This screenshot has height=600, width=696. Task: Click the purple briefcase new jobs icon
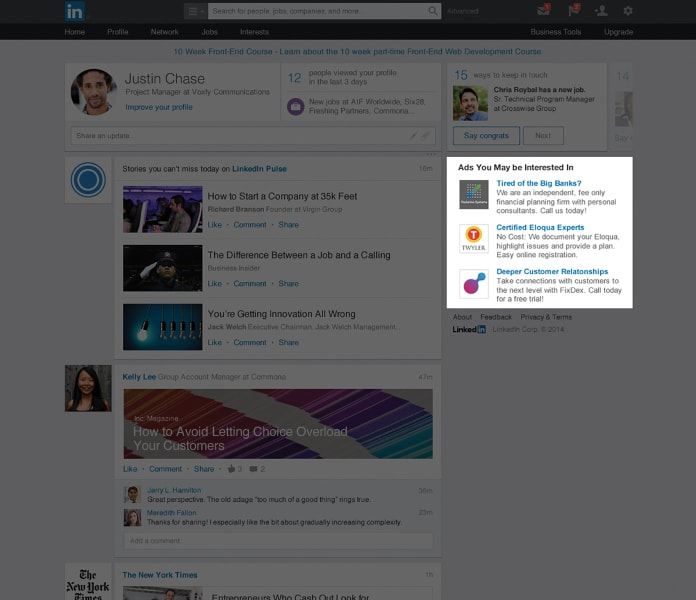296,107
